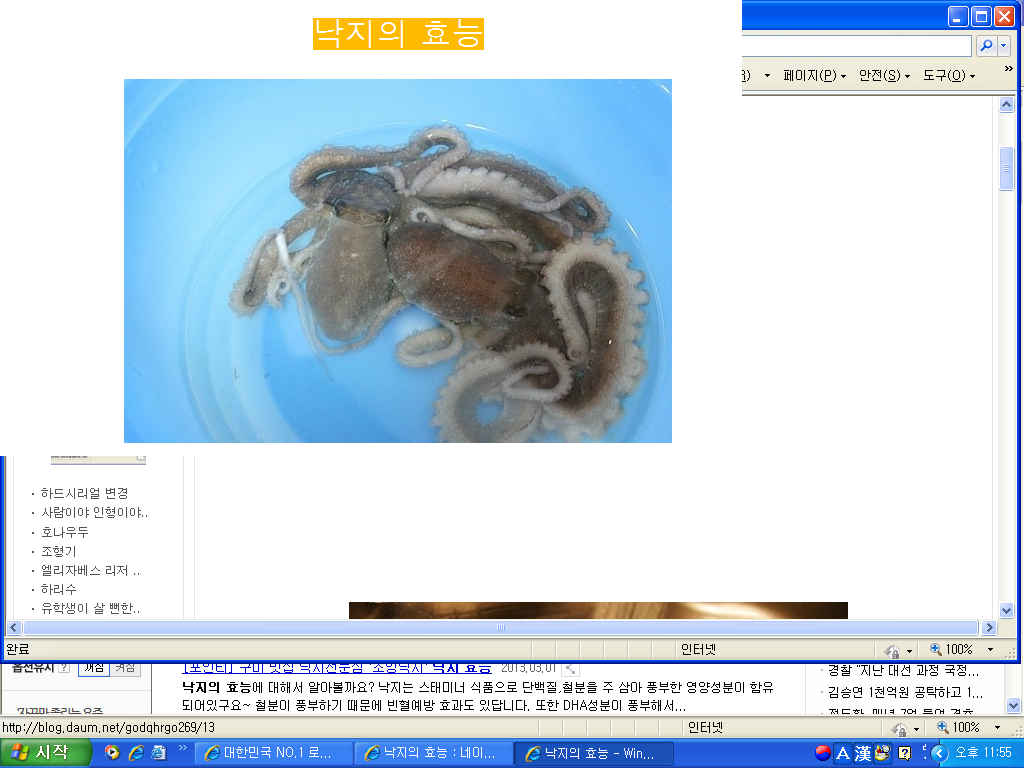This screenshot has width=1024, height=768.
Task: Open the 엘리자베스 리저 sidebar link
Action: click(x=89, y=570)
